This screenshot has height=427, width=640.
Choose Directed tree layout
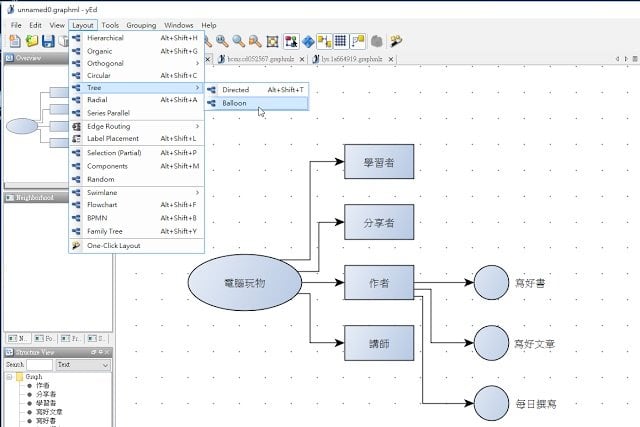click(236, 90)
